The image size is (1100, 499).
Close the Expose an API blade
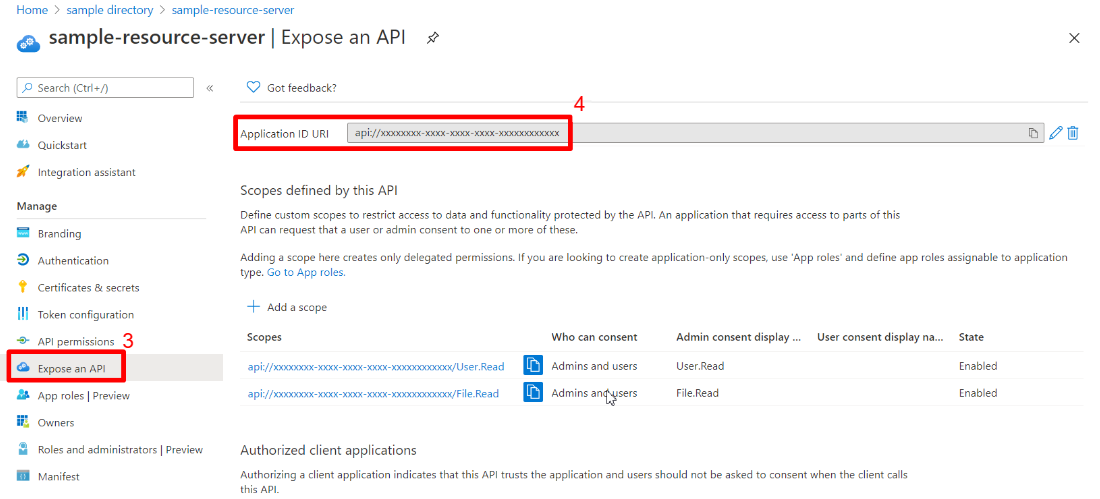point(1074,38)
